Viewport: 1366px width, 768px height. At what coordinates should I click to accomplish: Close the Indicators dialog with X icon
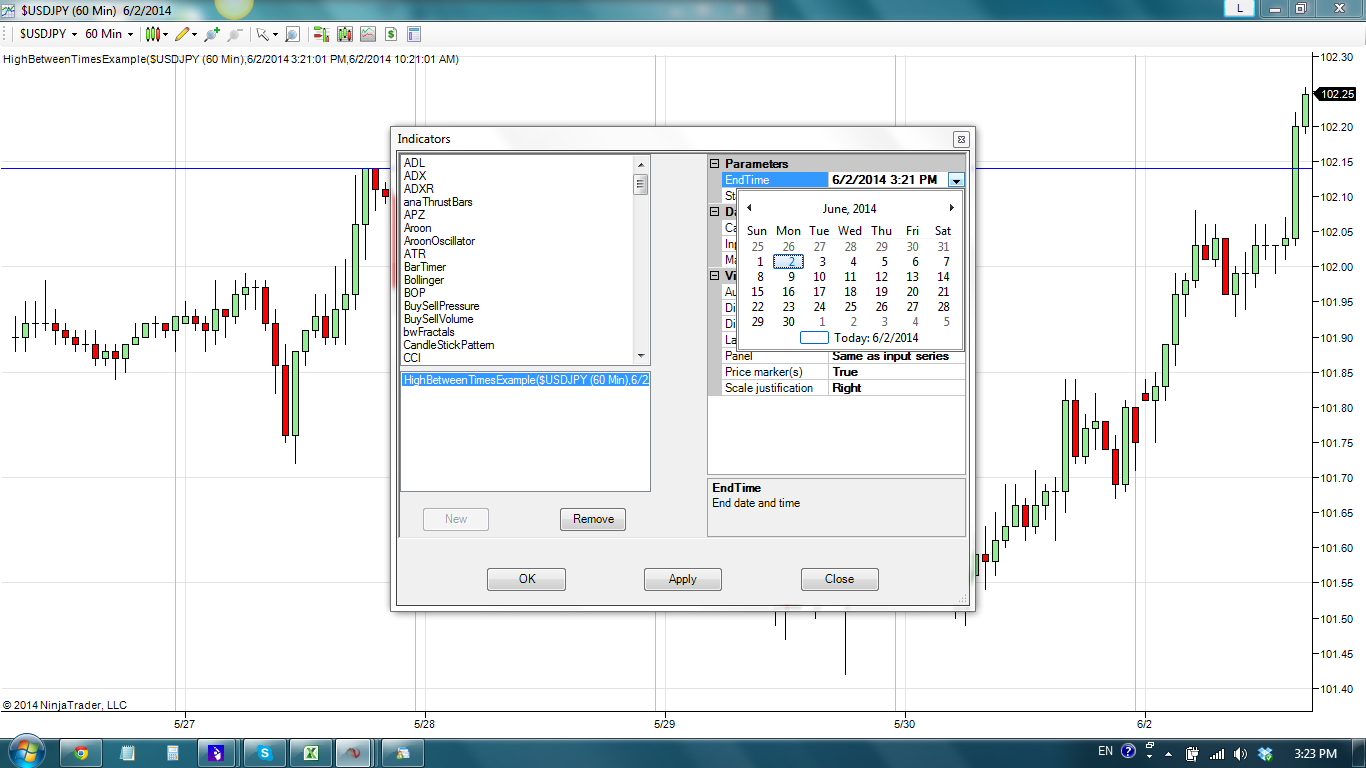pyautogui.click(x=961, y=139)
